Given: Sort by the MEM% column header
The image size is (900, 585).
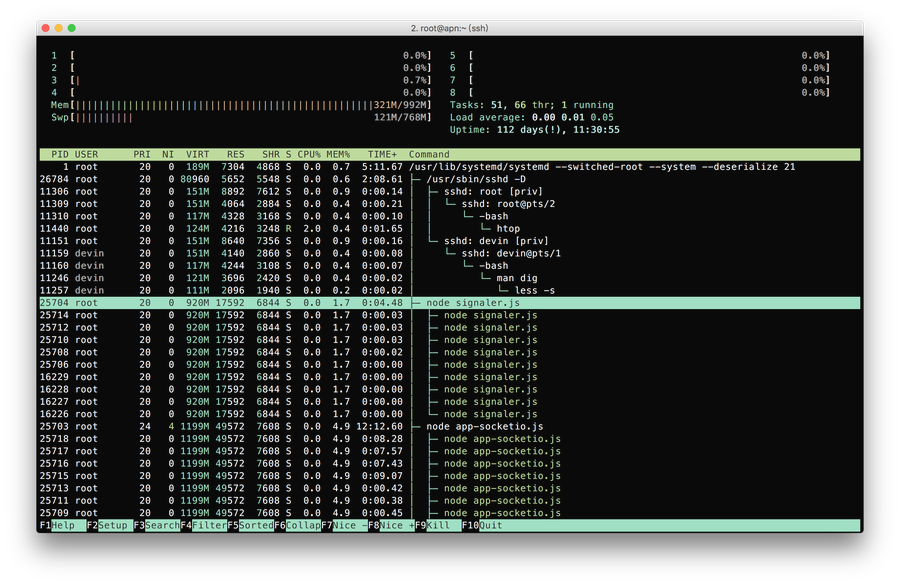Looking at the screenshot, I should pyautogui.click(x=338, y=154).
